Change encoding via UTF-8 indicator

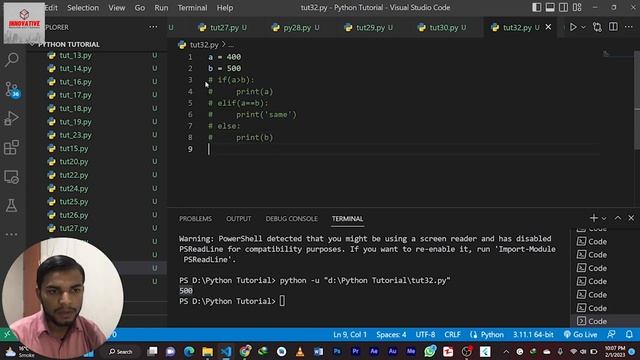[x=425, y=334]
